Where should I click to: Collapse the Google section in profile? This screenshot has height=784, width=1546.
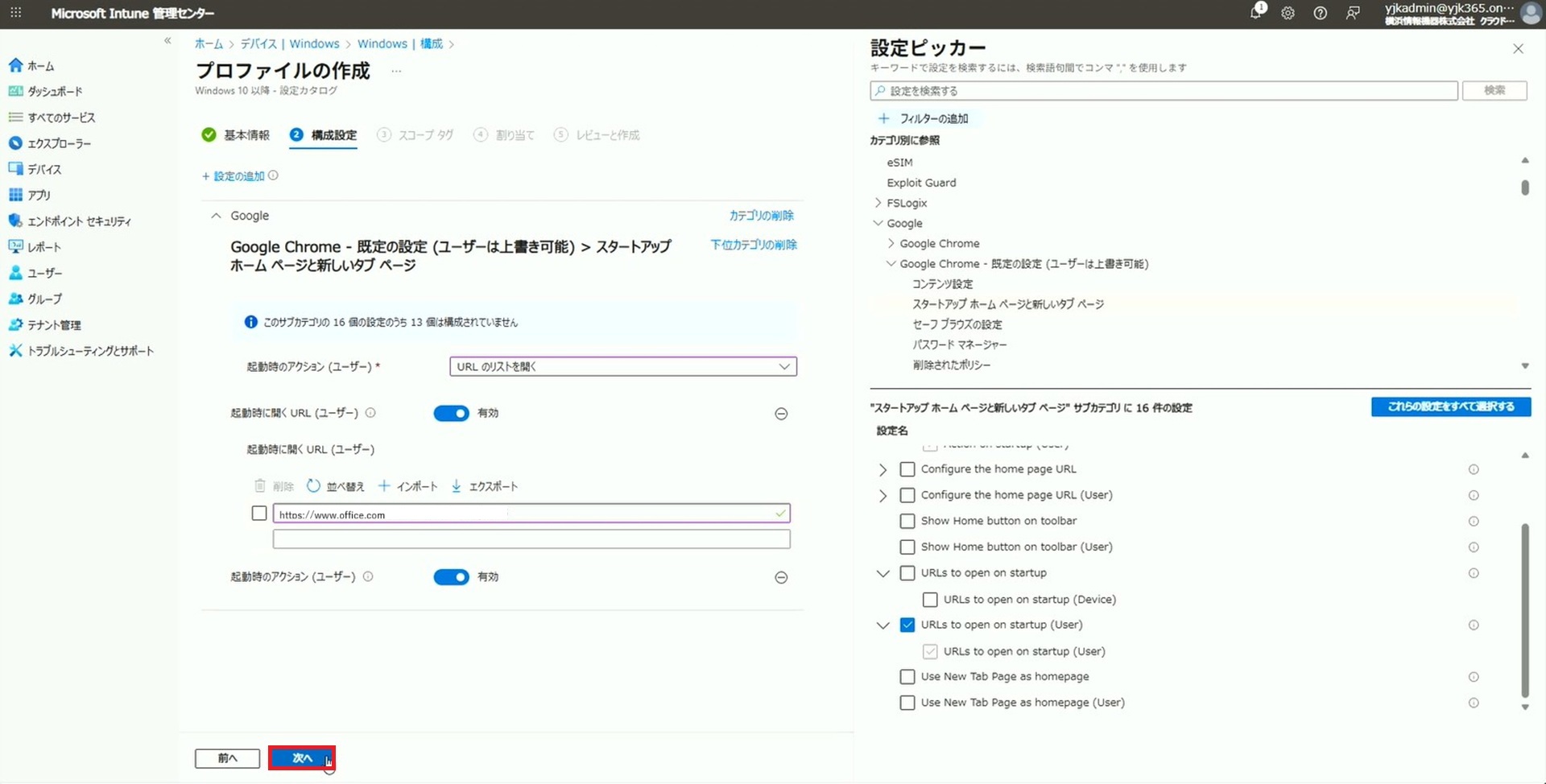coord(215,216)
